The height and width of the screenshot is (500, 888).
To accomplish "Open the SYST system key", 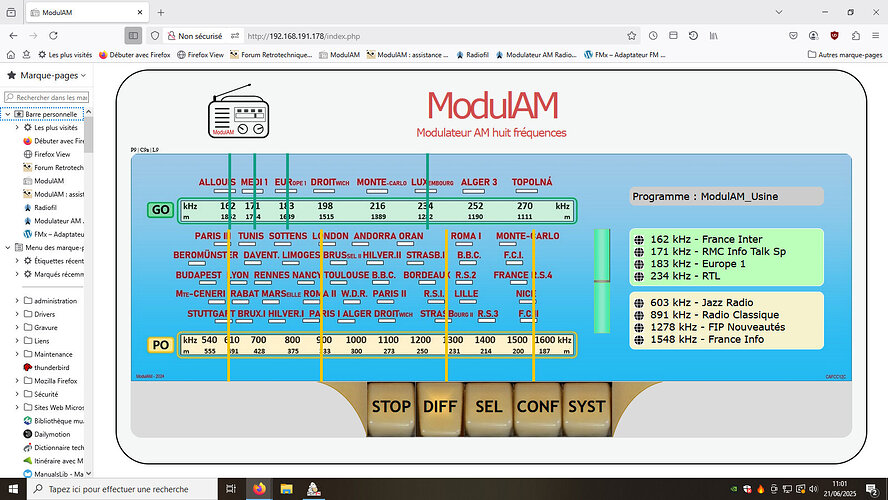I will pyautogui.click(x=587, y=408).
